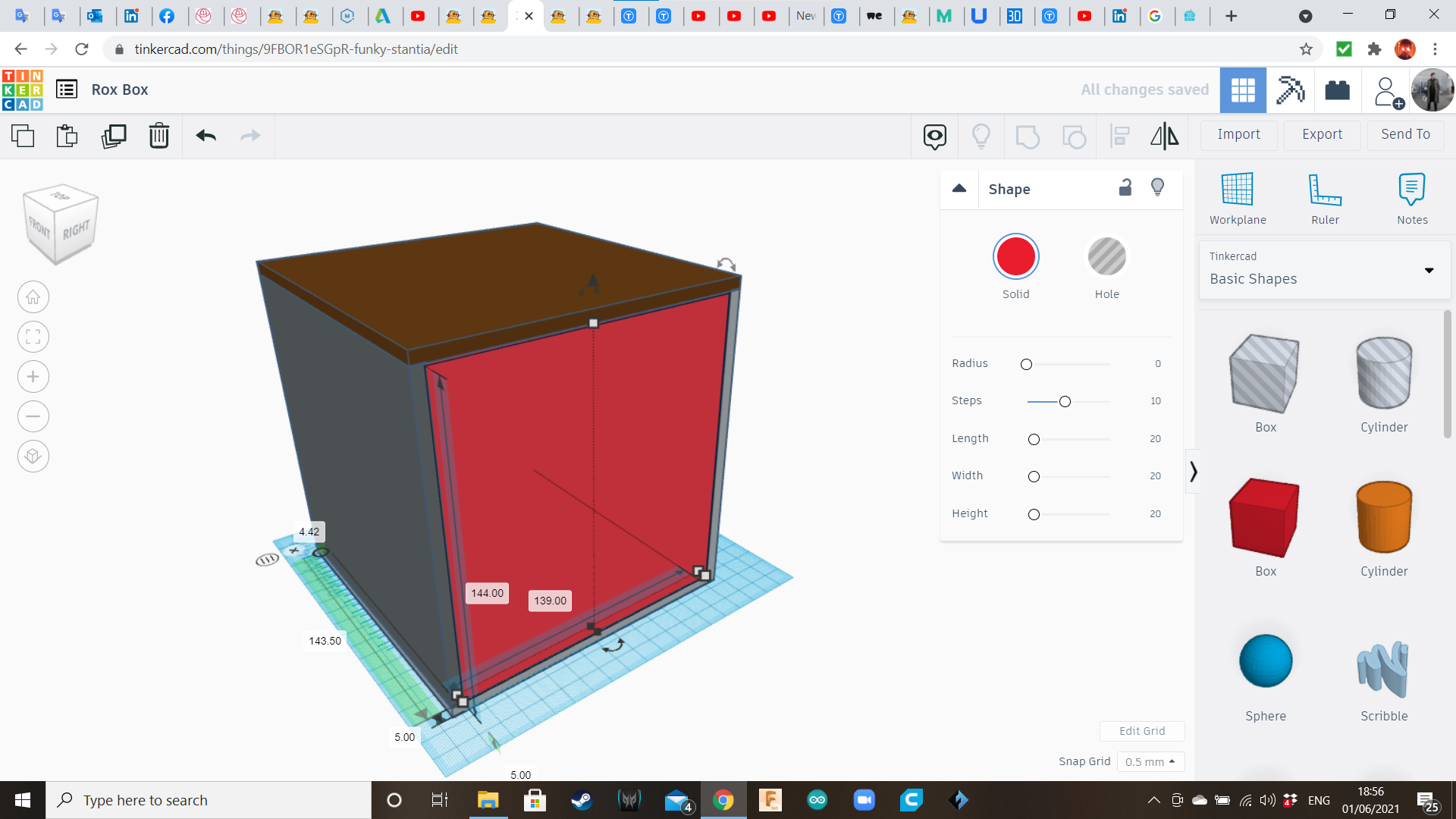Click the Steps slider handle
1456x819 pixels.
pos(1065,401)
